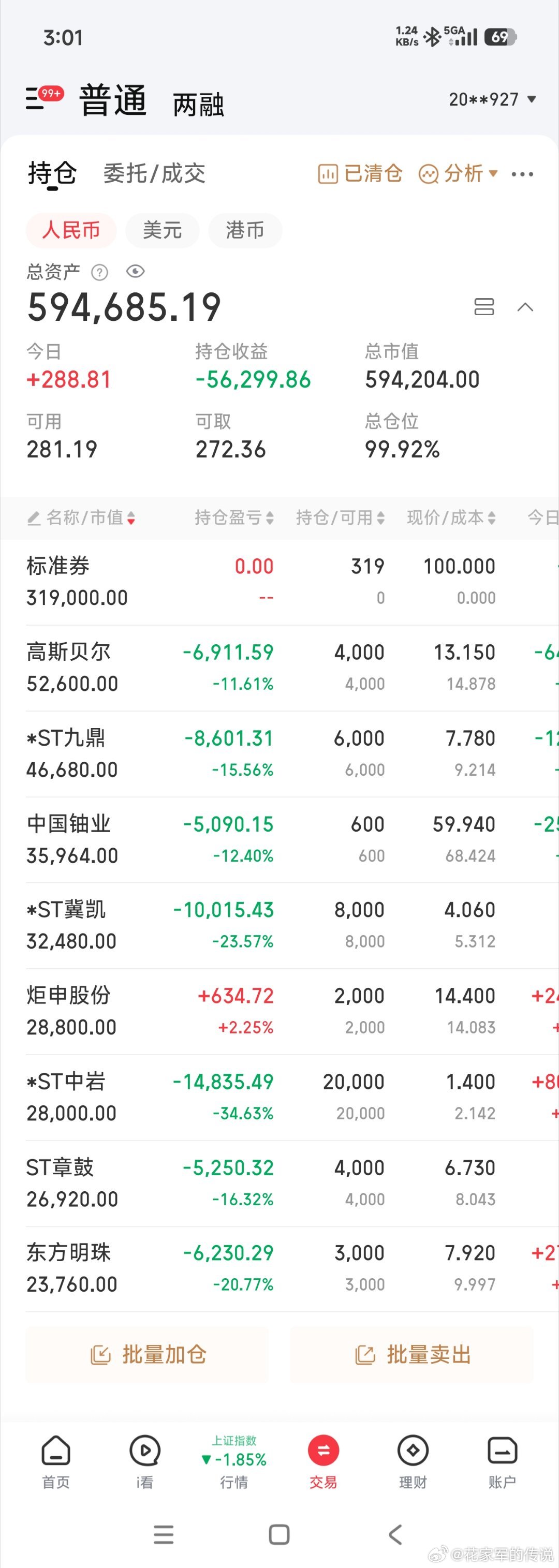
Task: Open the 账户 account tab
Action: coord(503,1461)
